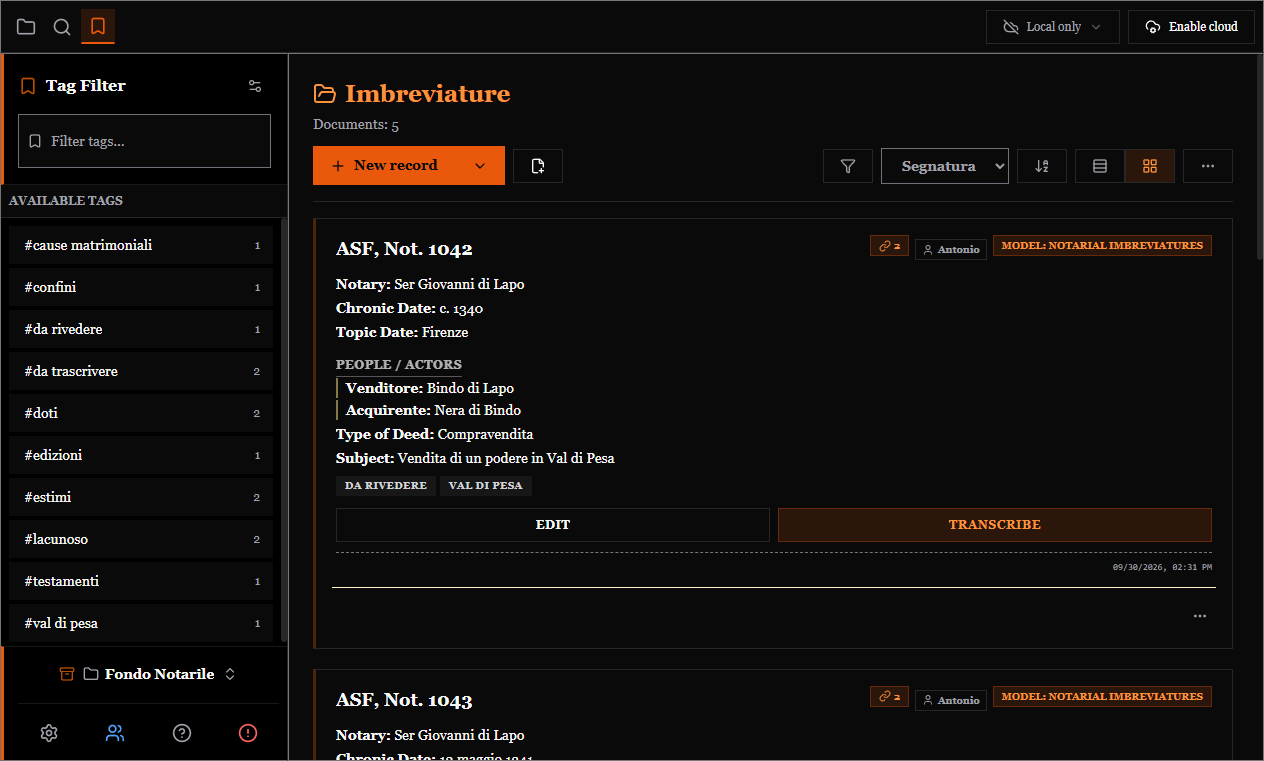Screen dimensions: 1264x761
Task: Click the DA RIVEDERE tag chip
Action: pos(386,486)
